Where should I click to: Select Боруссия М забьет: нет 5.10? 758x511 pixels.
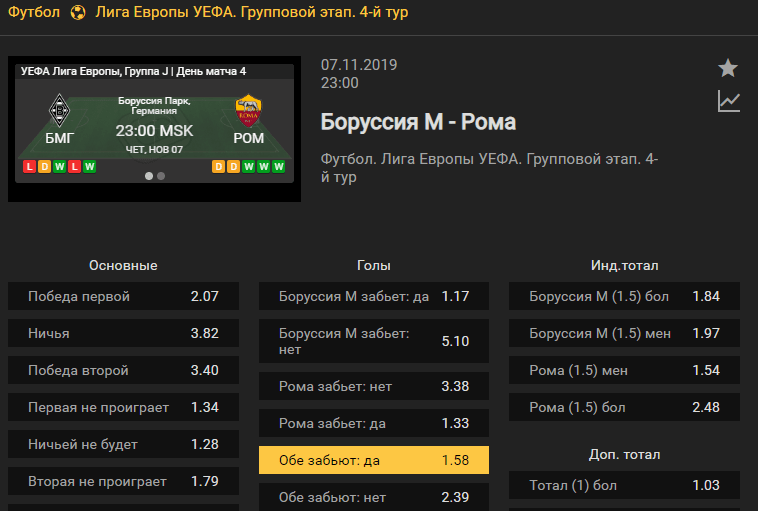click(374, 341)
